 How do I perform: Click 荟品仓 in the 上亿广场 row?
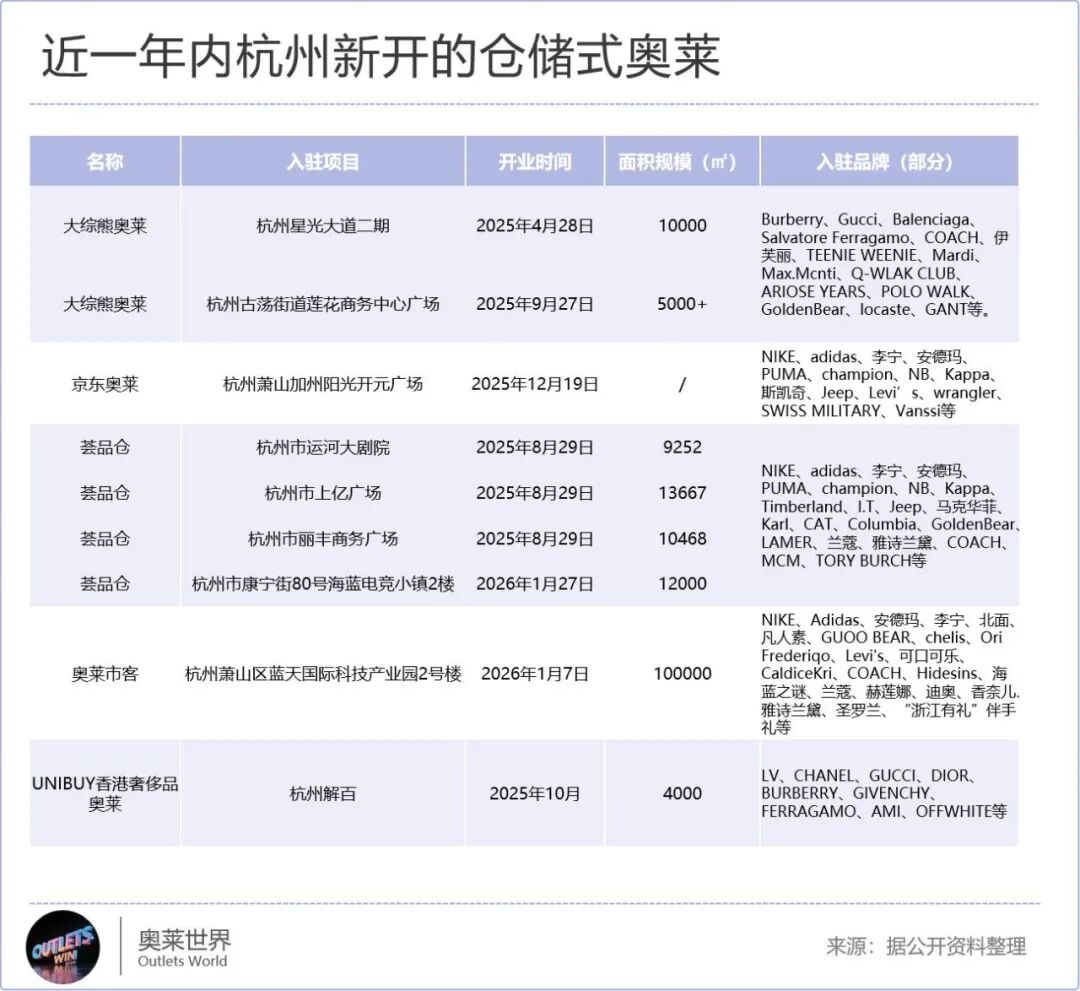[105, 492]
